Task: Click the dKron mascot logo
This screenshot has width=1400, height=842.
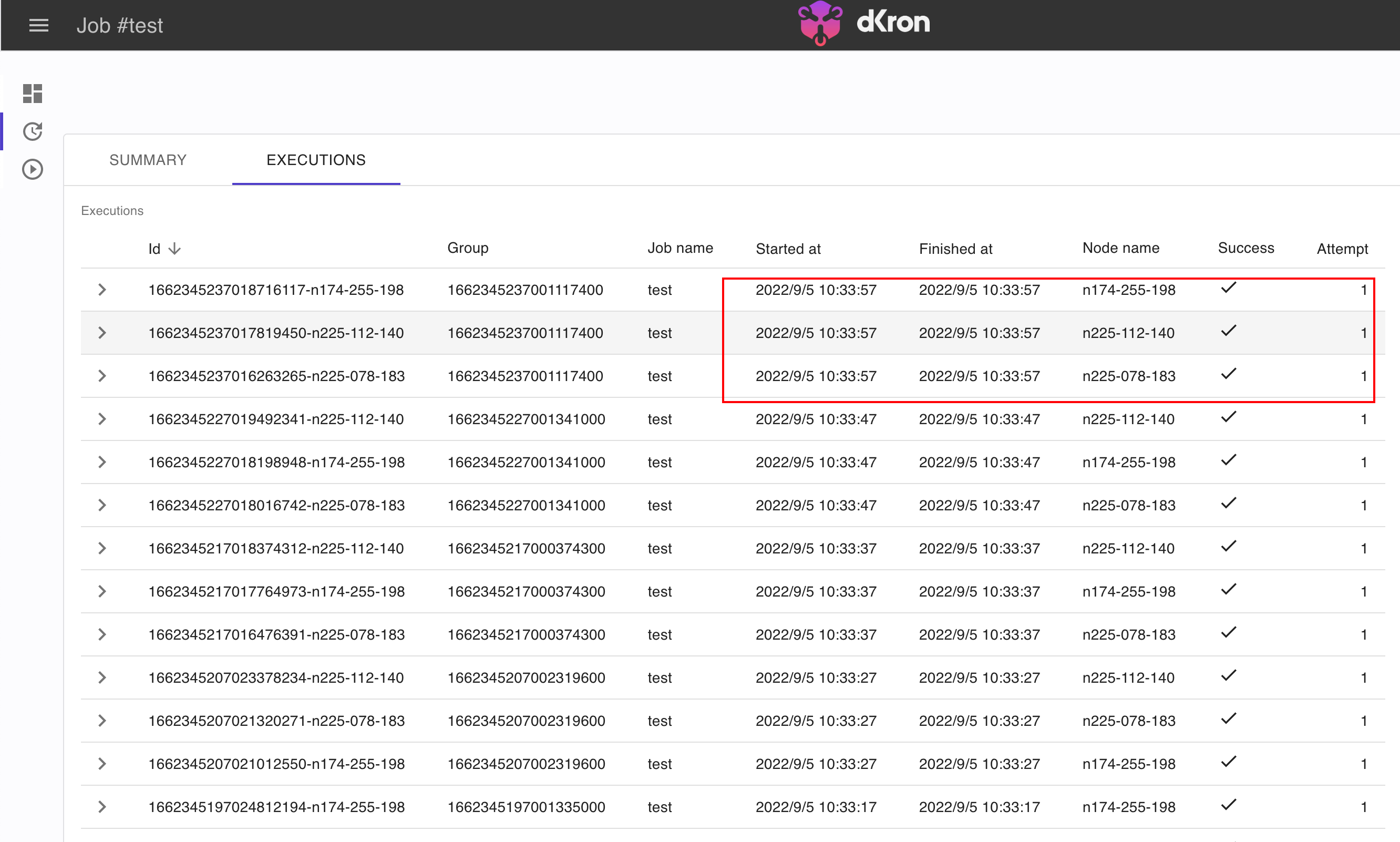Action: [819, 23]
